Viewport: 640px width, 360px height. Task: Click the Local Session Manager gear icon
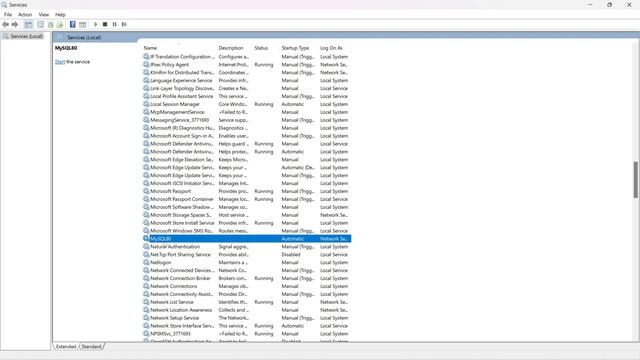146,104
